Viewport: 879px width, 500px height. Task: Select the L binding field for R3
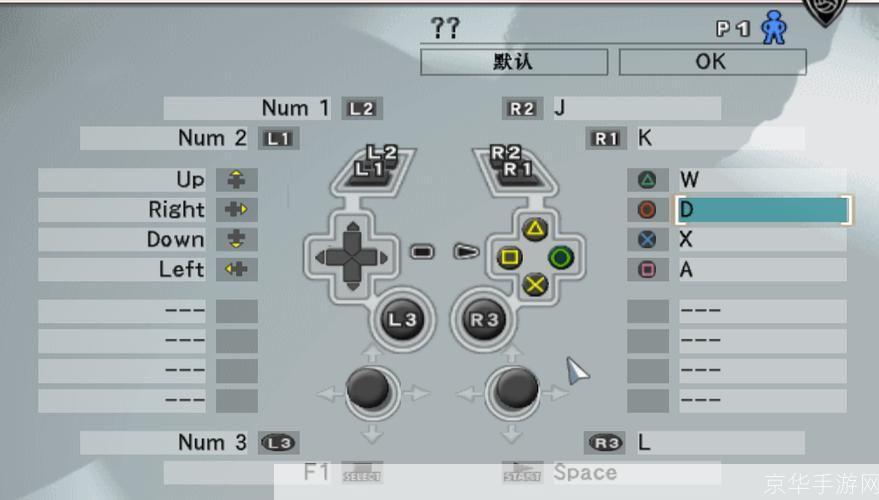coord(721,443)
